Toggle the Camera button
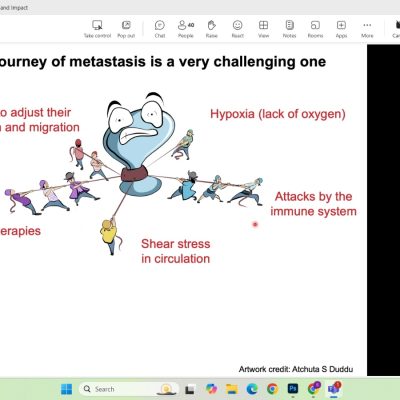This screenshot has width=400, height=400. [x=396, y=29]
